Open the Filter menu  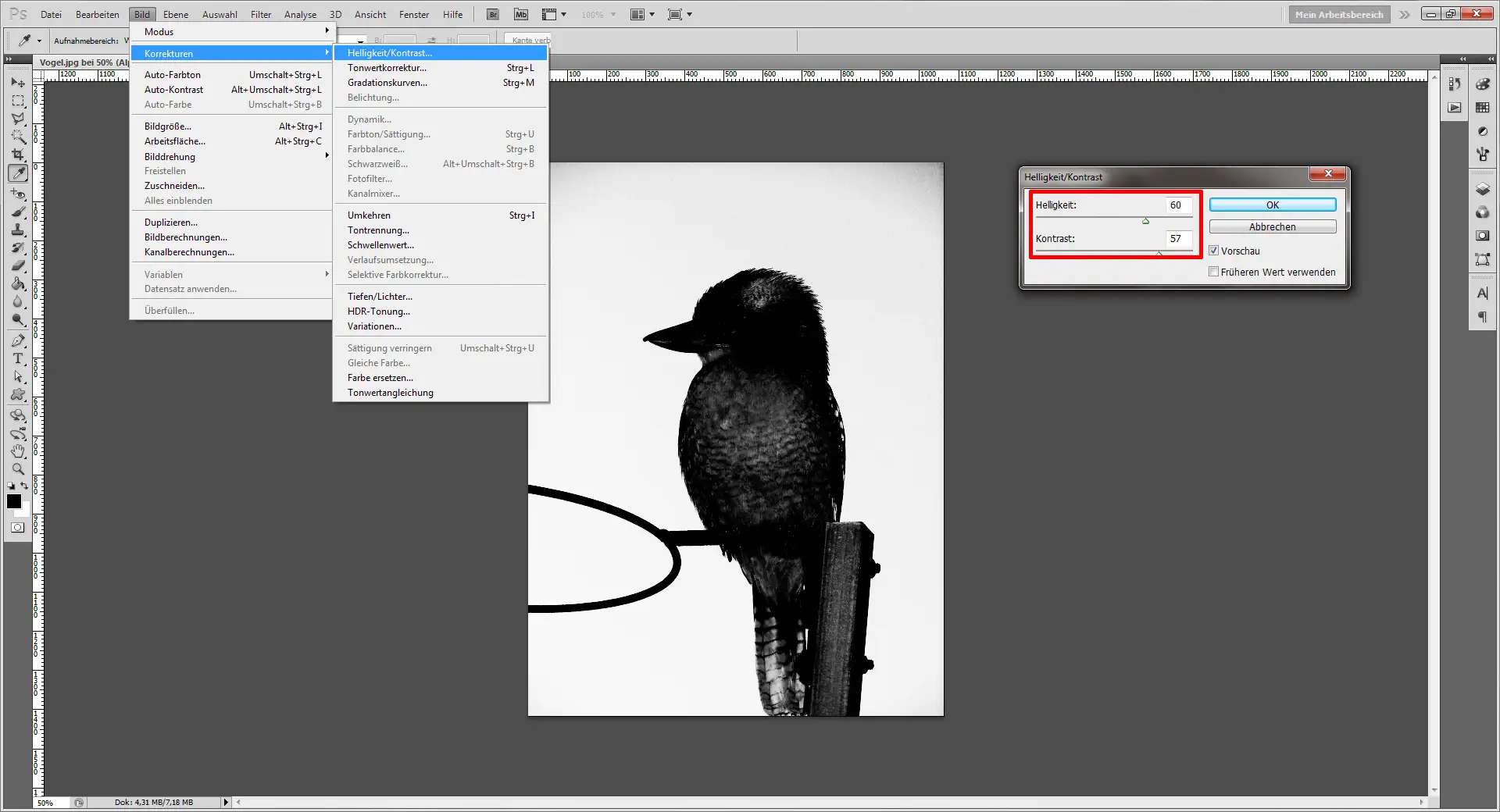point(260,14)
